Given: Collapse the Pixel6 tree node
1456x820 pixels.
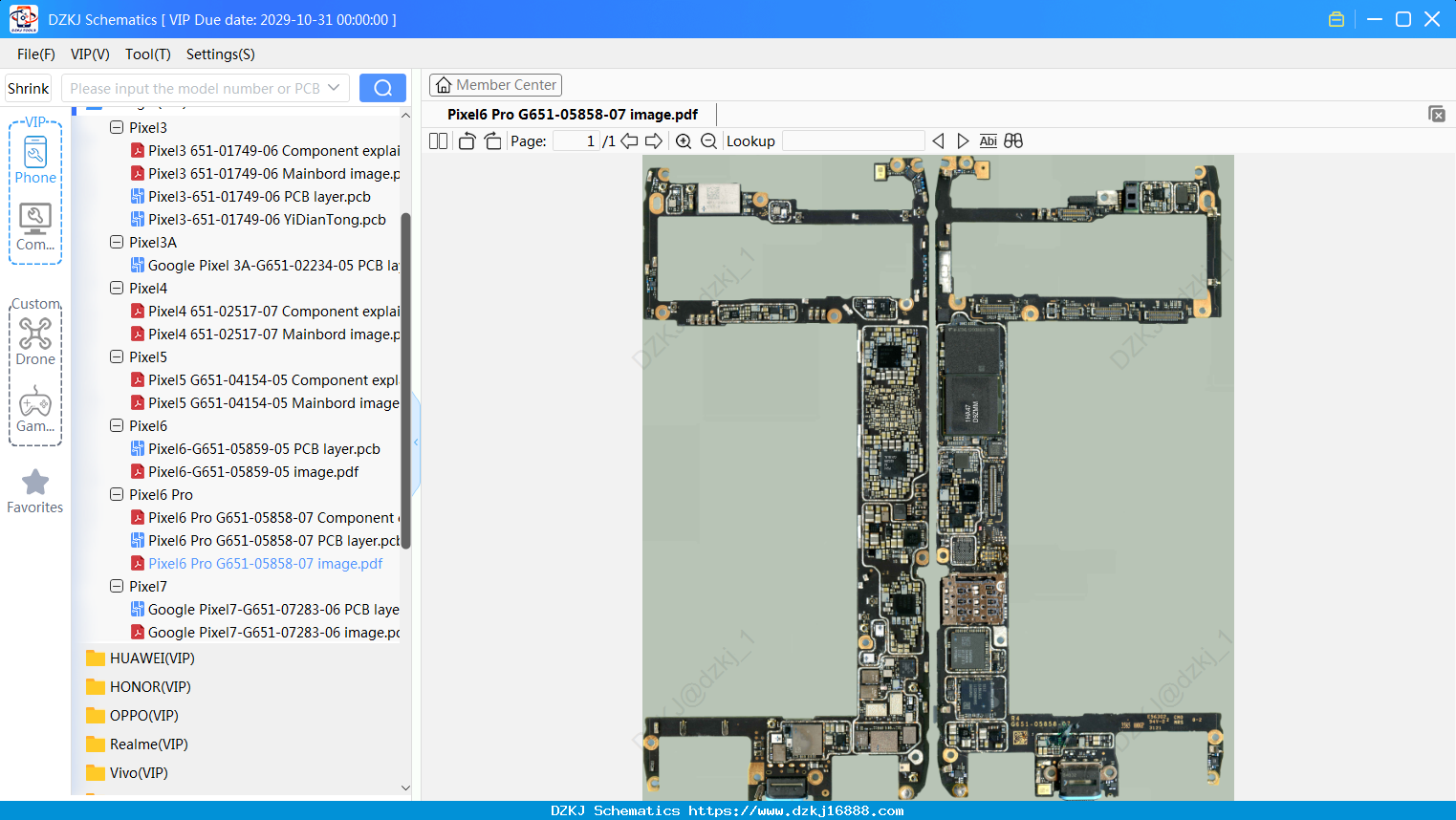Looking at the screenshot, I should (117, 426).
